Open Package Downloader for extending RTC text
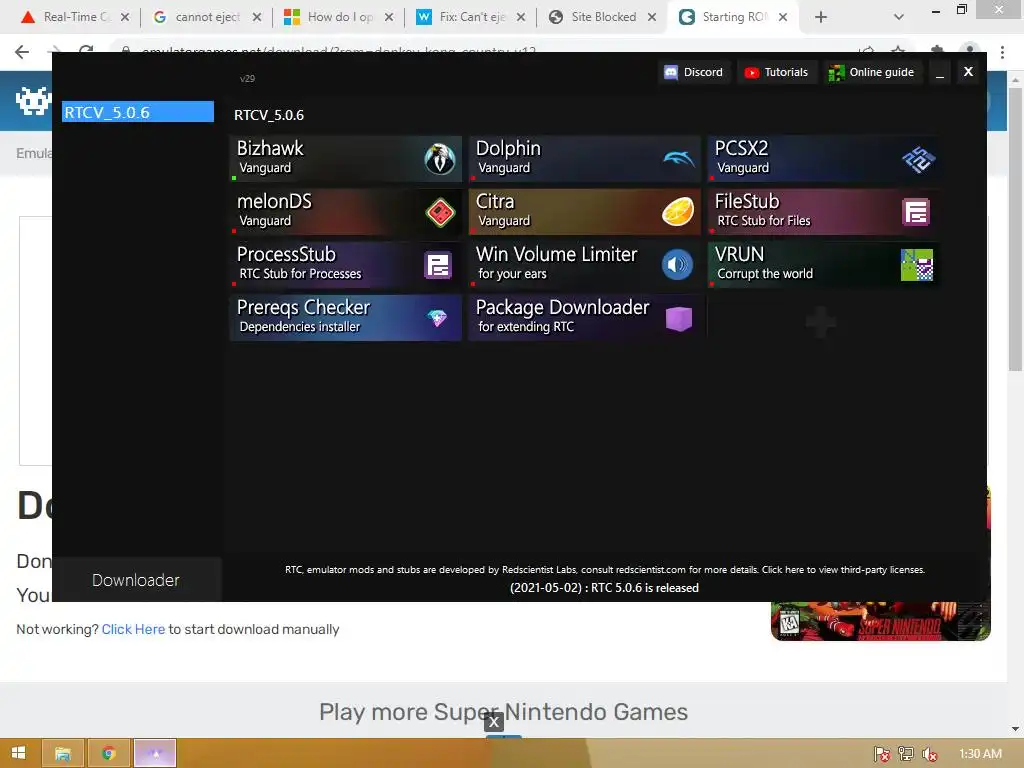 click(x=562, y=316)
